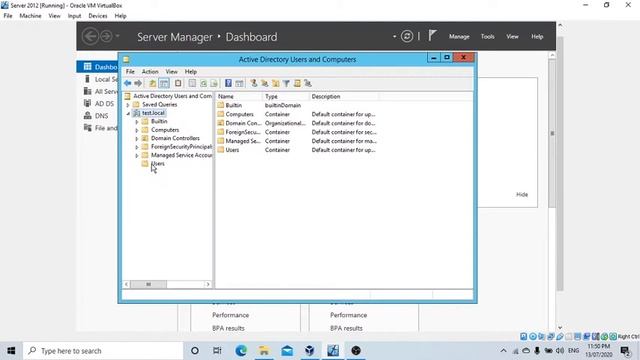
Task: Click the Hide link in Server Manager
Action: point(522,195)
